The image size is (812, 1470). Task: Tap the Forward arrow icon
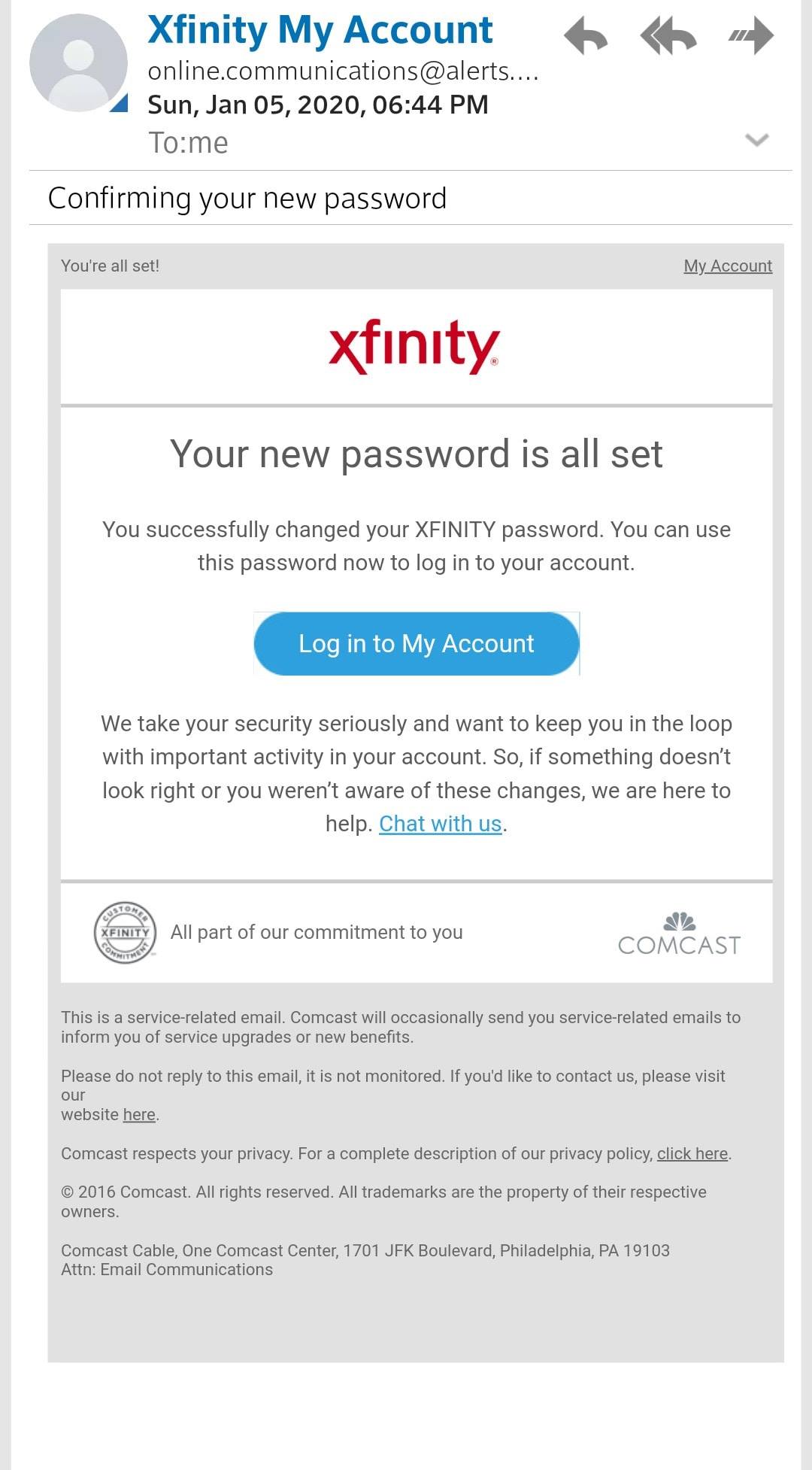click(x=751, y=35)
